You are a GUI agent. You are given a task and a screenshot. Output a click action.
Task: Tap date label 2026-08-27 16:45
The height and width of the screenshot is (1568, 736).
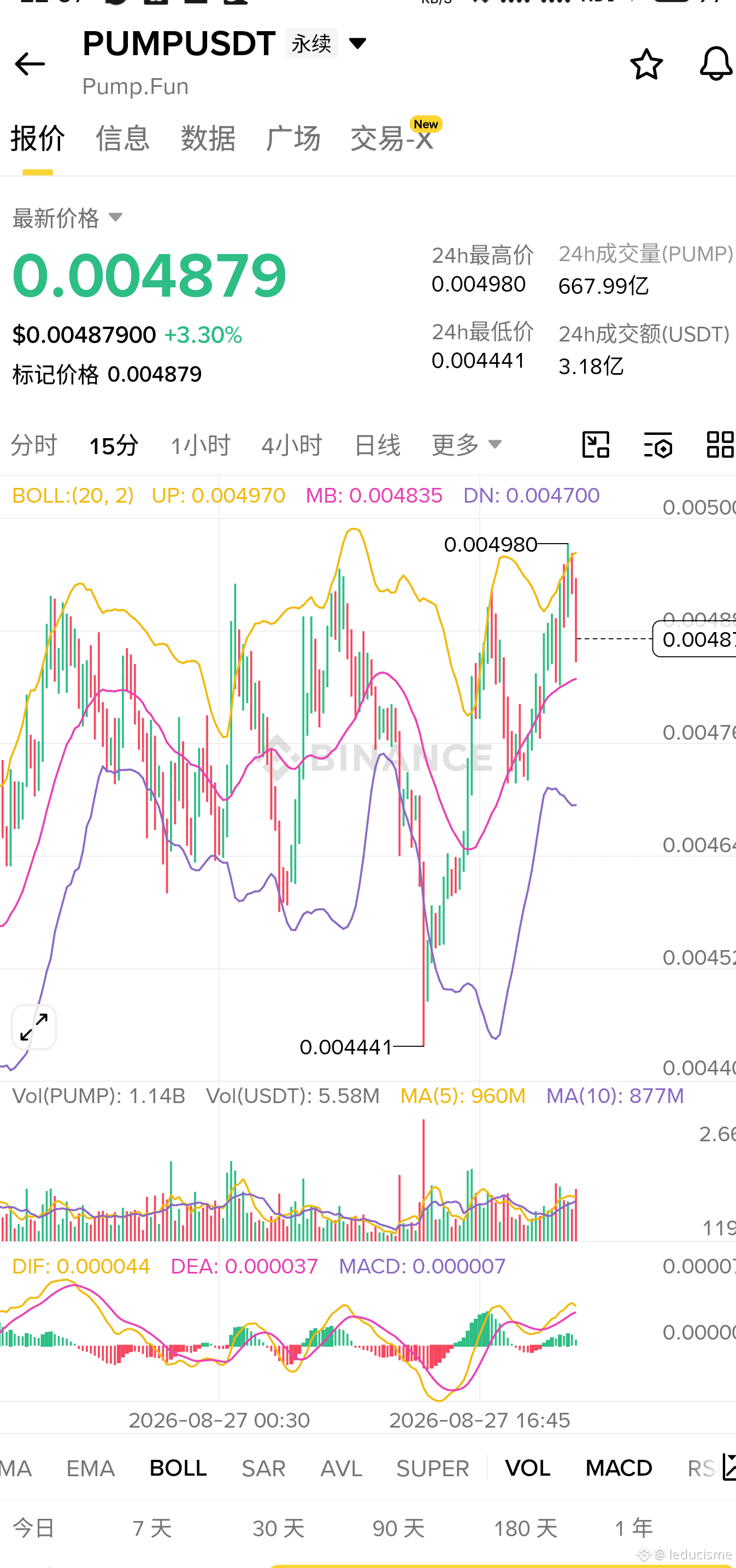tap(480, 1420)
